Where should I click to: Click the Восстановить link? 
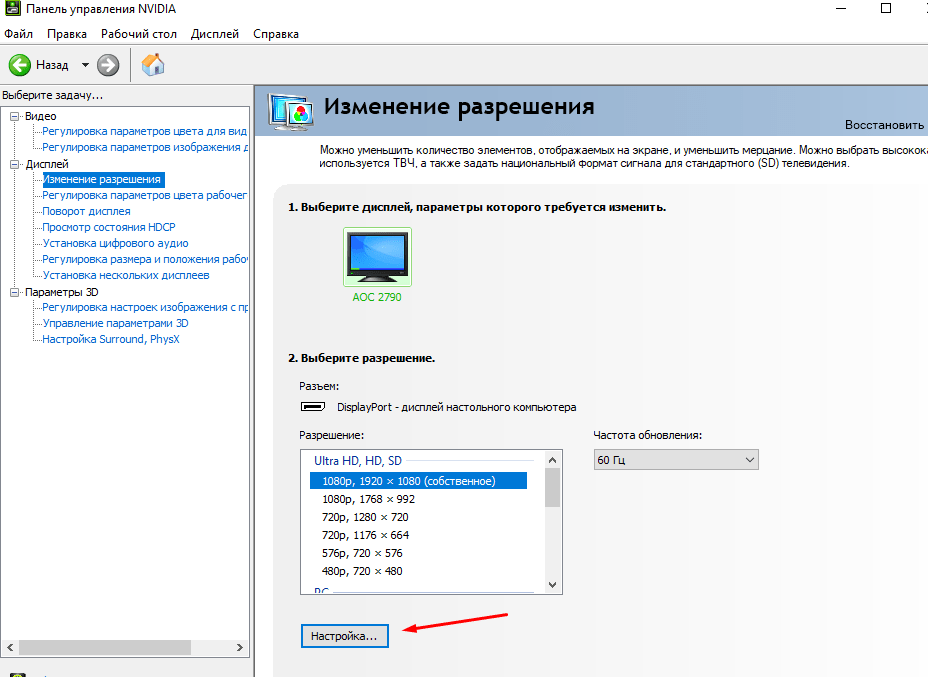(884, 125)
